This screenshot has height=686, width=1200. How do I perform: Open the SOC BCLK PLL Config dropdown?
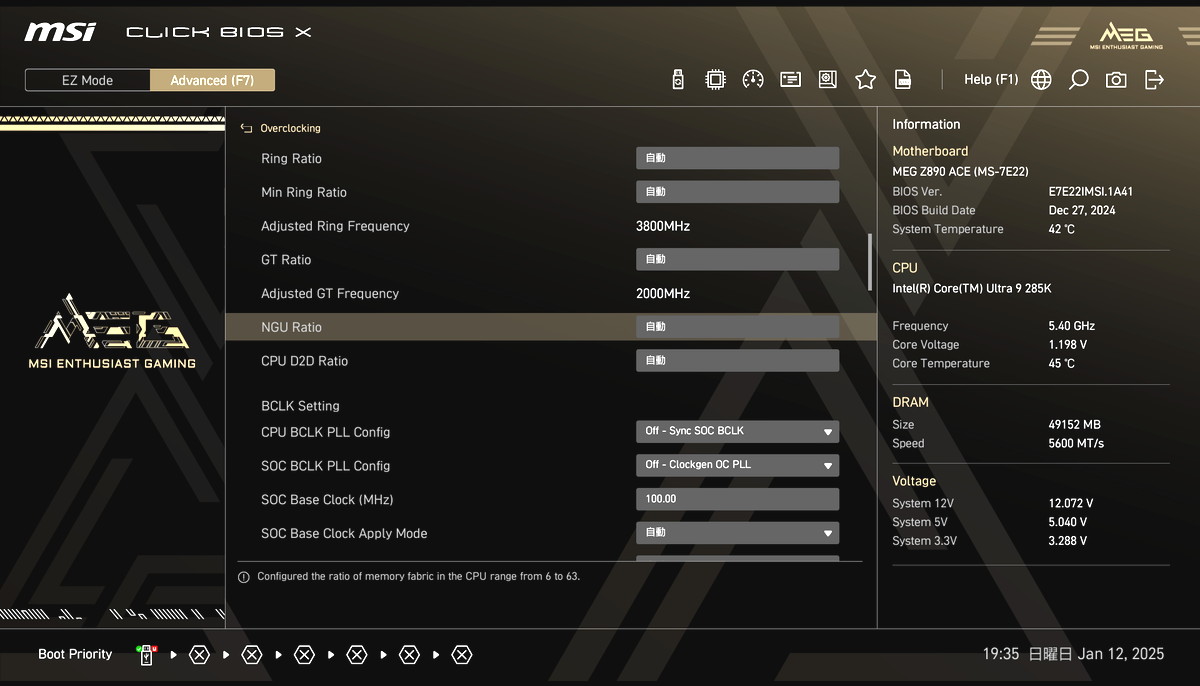737,465
